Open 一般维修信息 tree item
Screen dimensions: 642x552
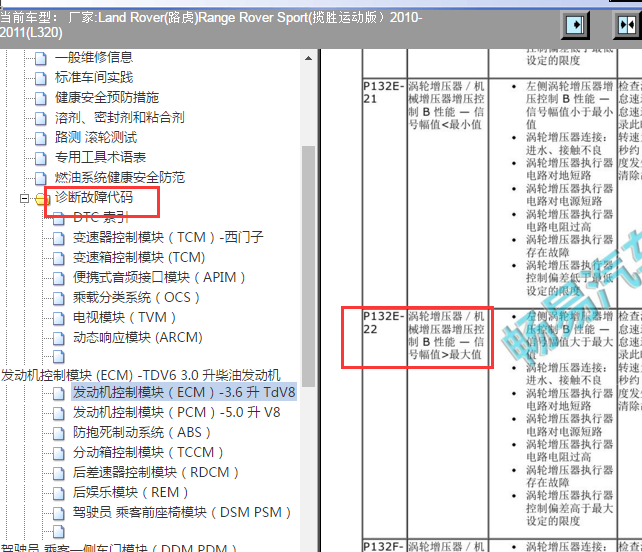pyautogui.click(x=94, y=57)
